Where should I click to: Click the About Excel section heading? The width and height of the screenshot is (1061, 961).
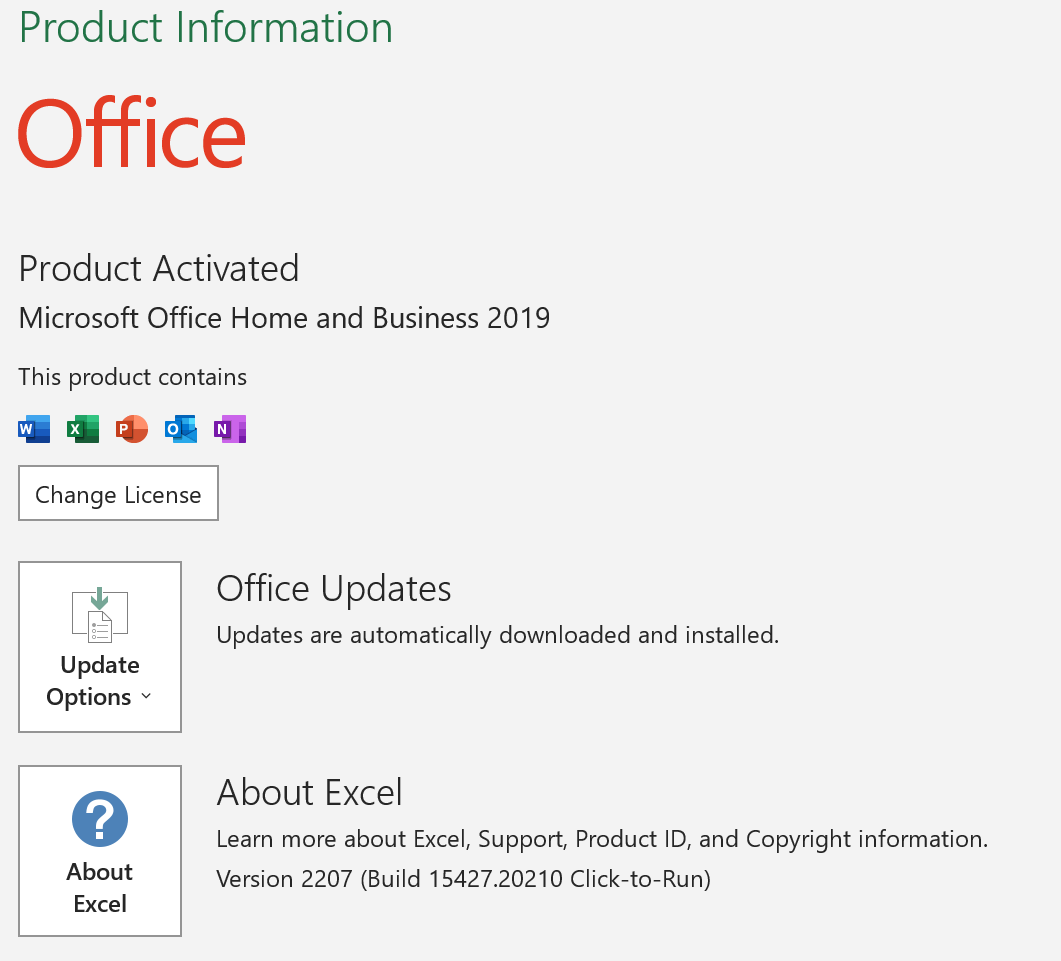coord(309,792)
